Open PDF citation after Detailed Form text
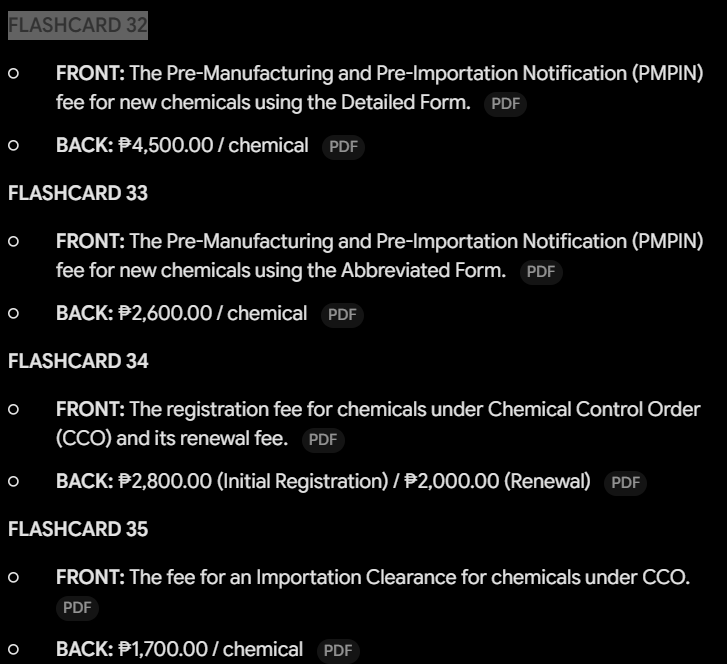Screen dimensions: 727x664 click(x=505, y=104)
